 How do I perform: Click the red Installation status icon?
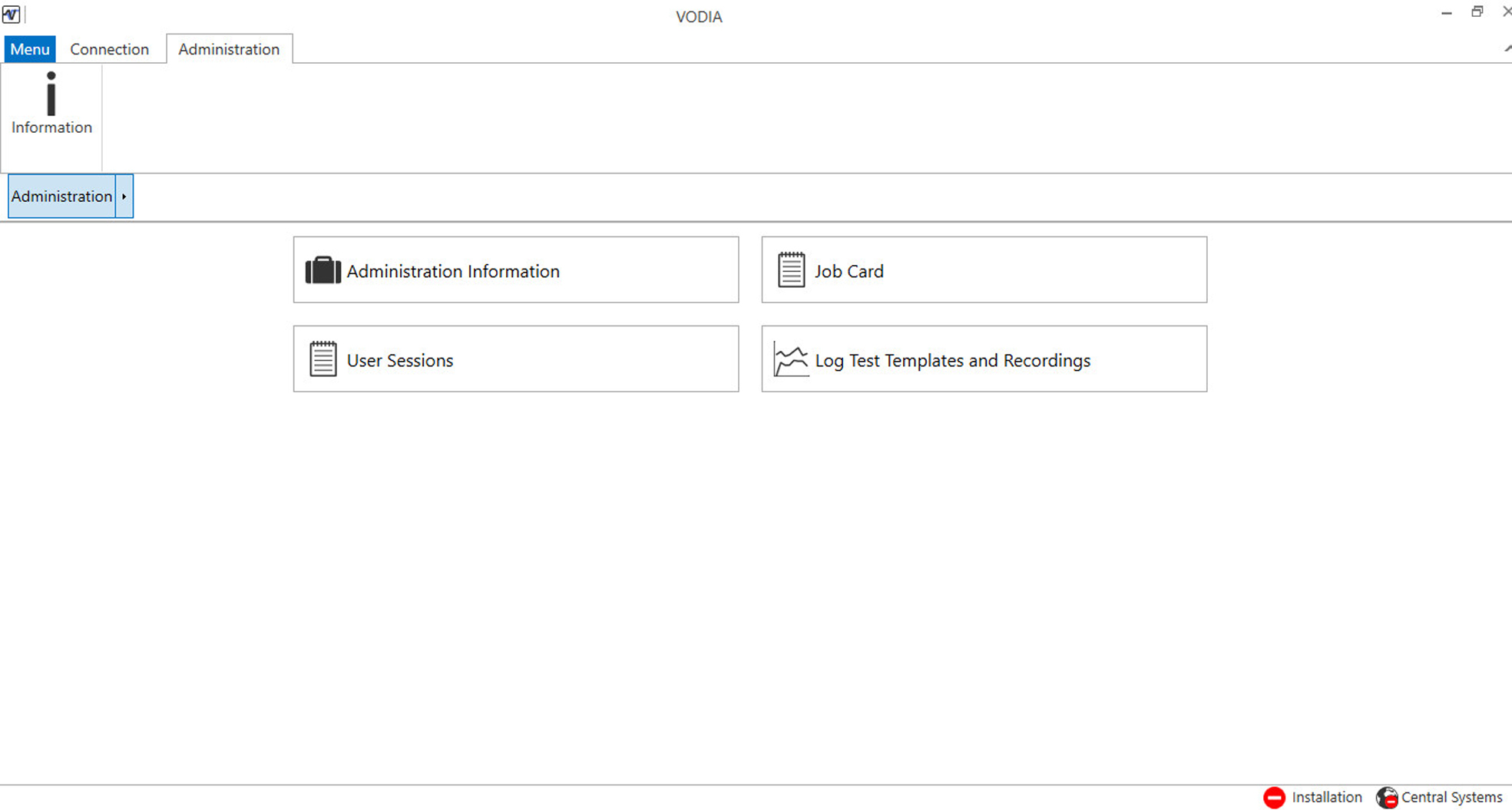(x=1274, y=798)
